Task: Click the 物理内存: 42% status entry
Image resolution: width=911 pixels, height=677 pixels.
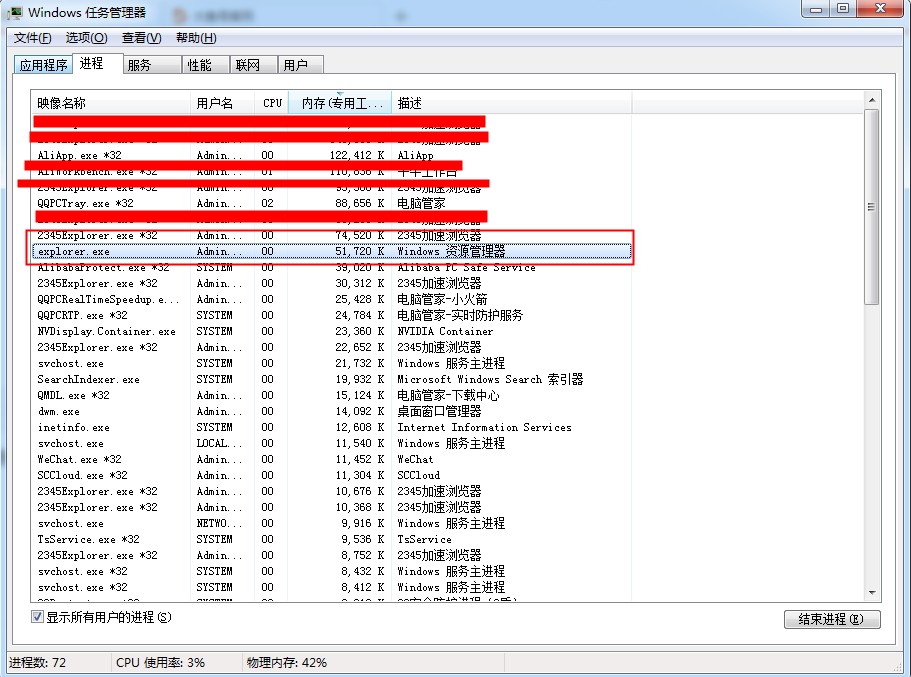Action: [x=286, y=662]
